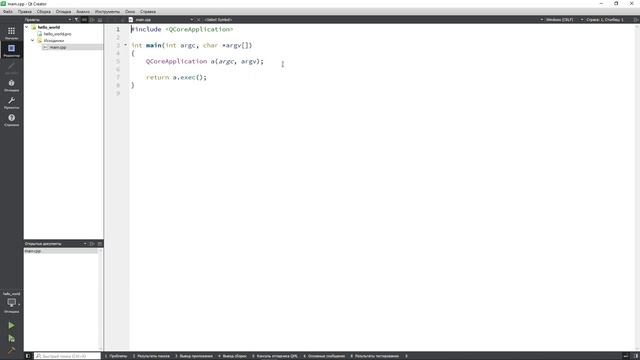Viewport: 640px width, 360px height.
Task: Select main.cpp in the project tree
Action: click(58, 47)
